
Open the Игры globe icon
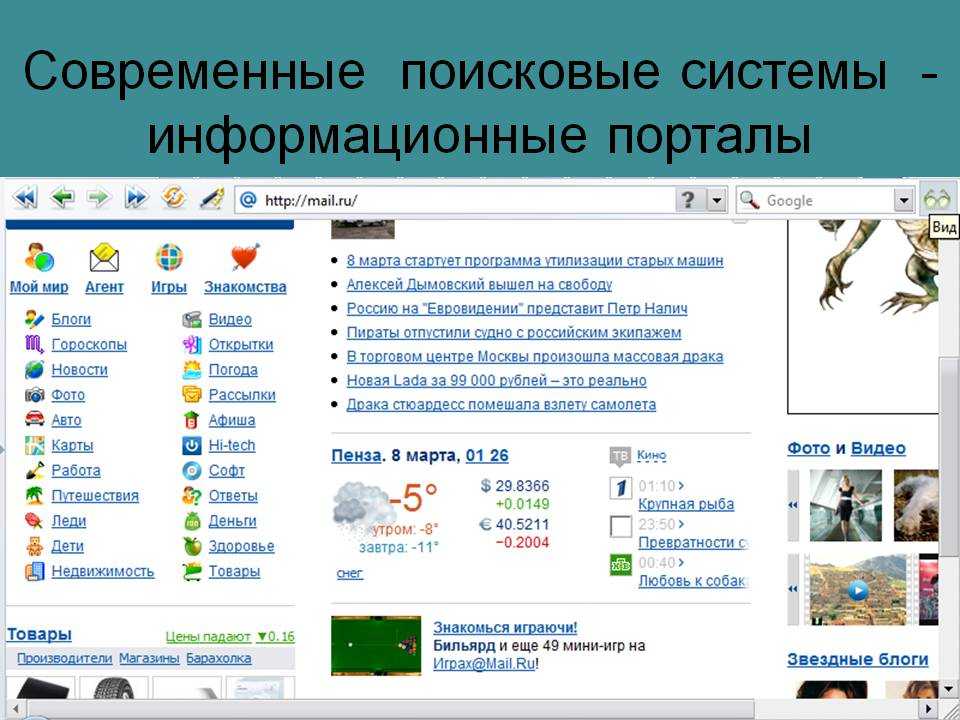point(169,257)
